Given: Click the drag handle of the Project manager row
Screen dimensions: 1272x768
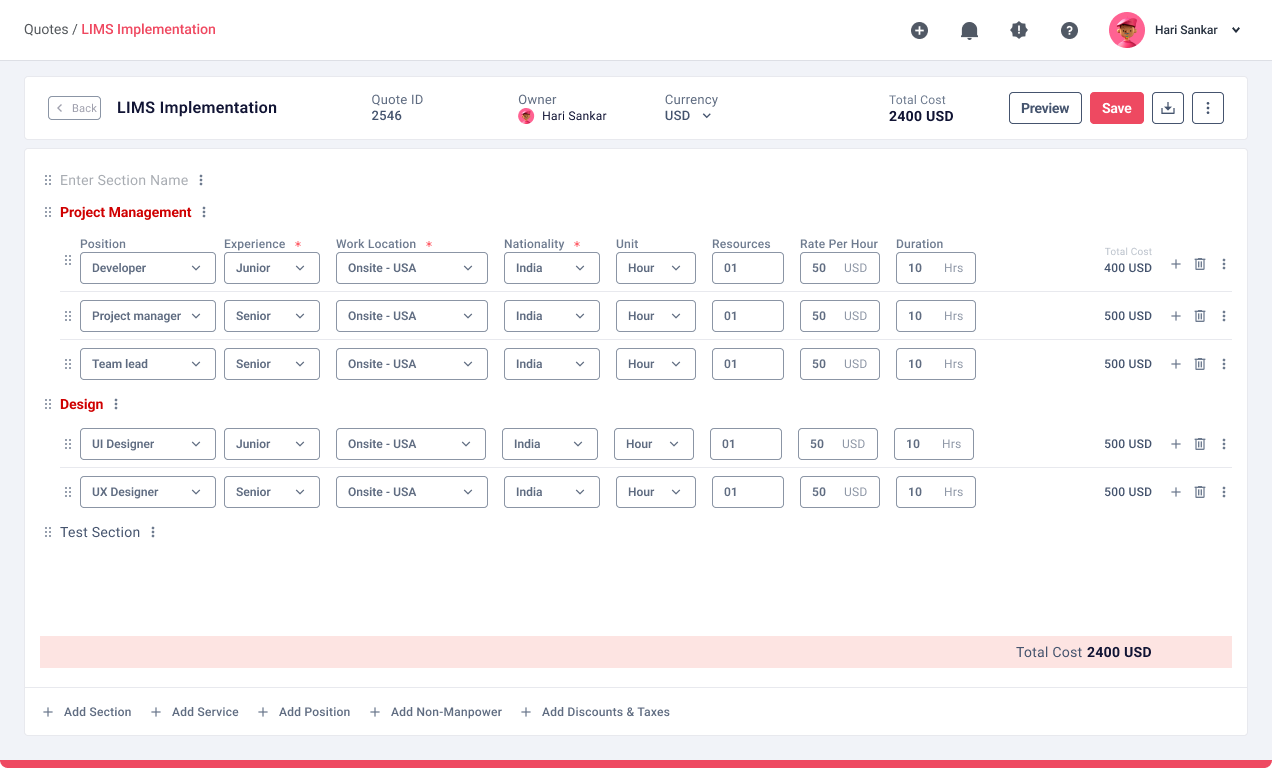Looking at the screenshot, I should point(68,316).
